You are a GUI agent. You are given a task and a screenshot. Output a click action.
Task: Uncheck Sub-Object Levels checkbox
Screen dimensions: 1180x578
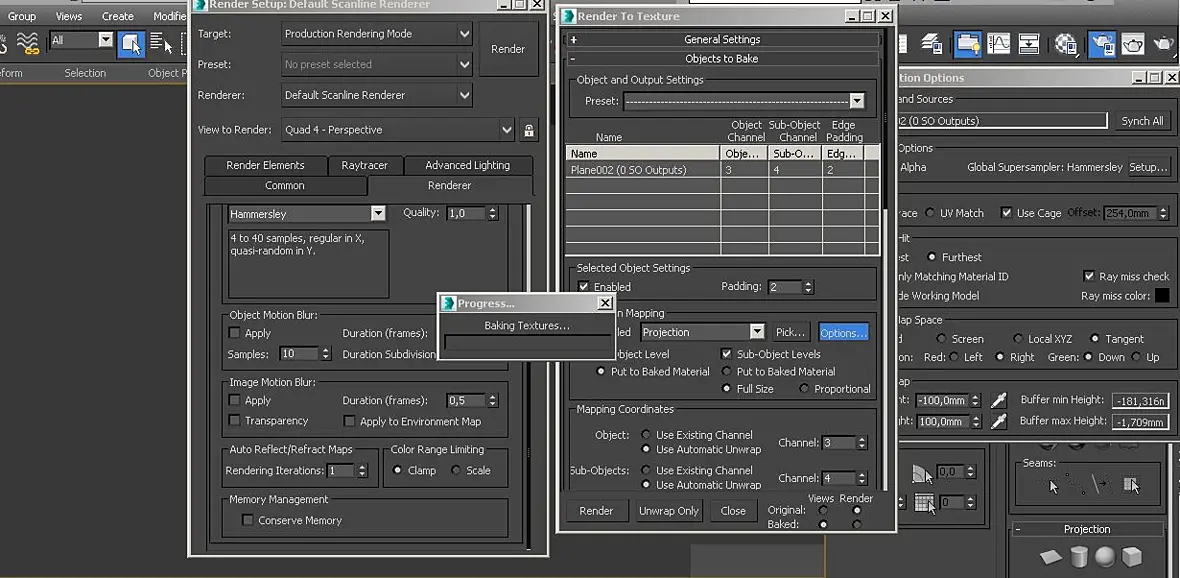coord(726,354)
